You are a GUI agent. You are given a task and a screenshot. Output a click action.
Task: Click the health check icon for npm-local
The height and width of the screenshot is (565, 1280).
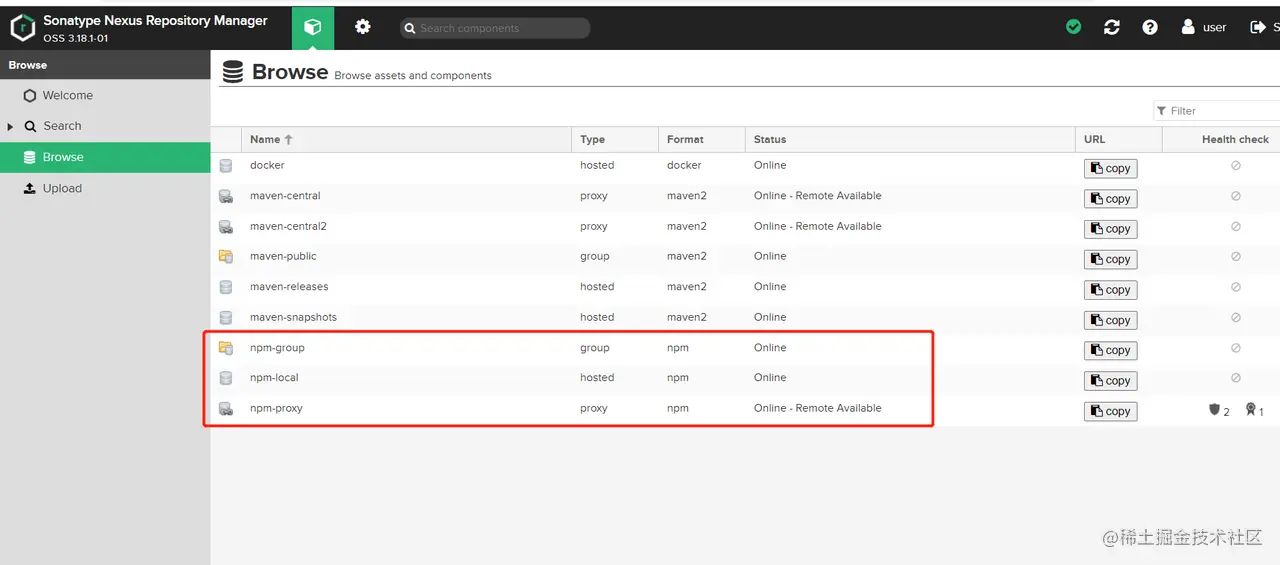pyautogui.click(x=1236, y=378)
